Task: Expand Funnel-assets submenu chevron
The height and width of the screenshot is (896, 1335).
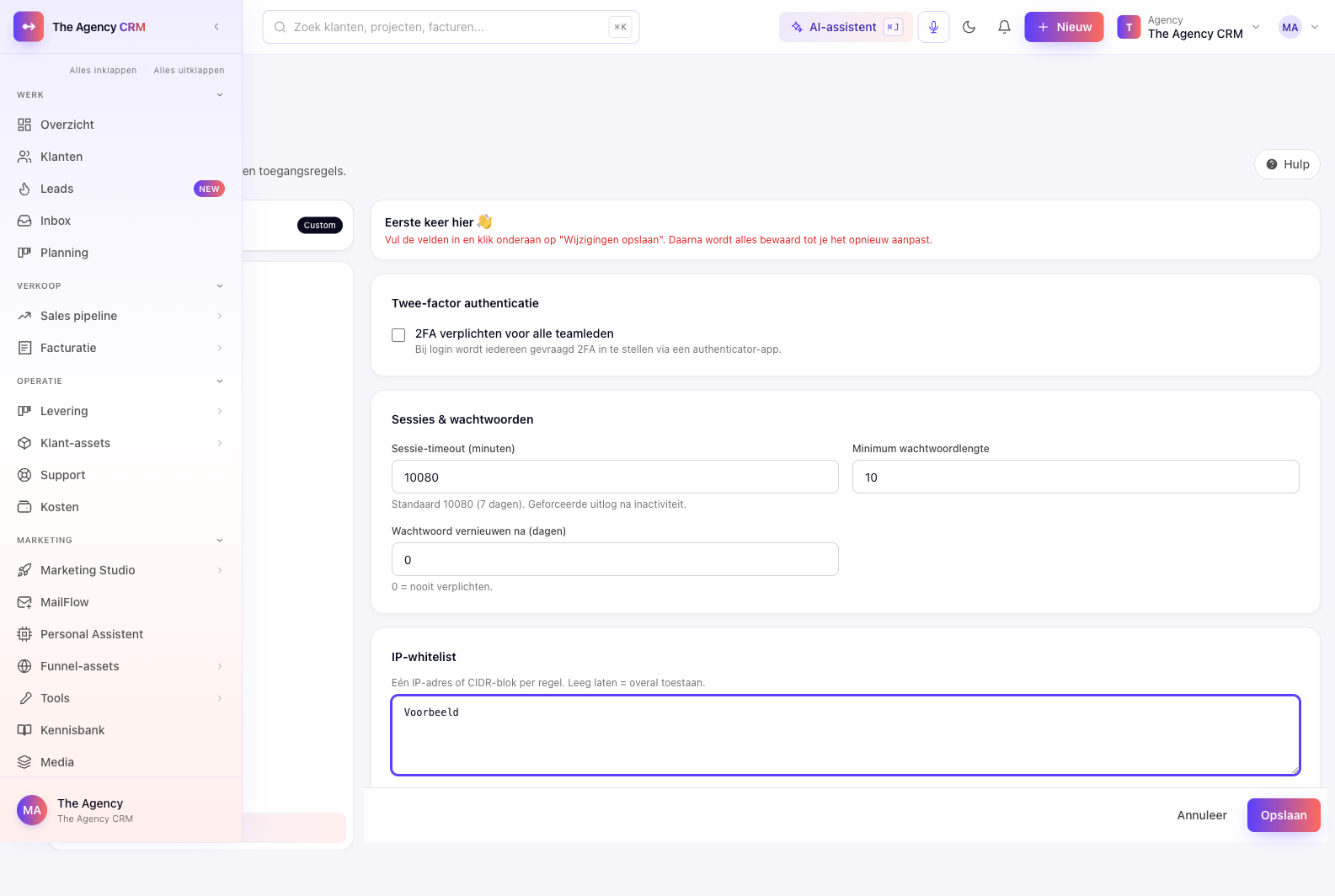Action: pyautogui.click(x=220, y=666)
